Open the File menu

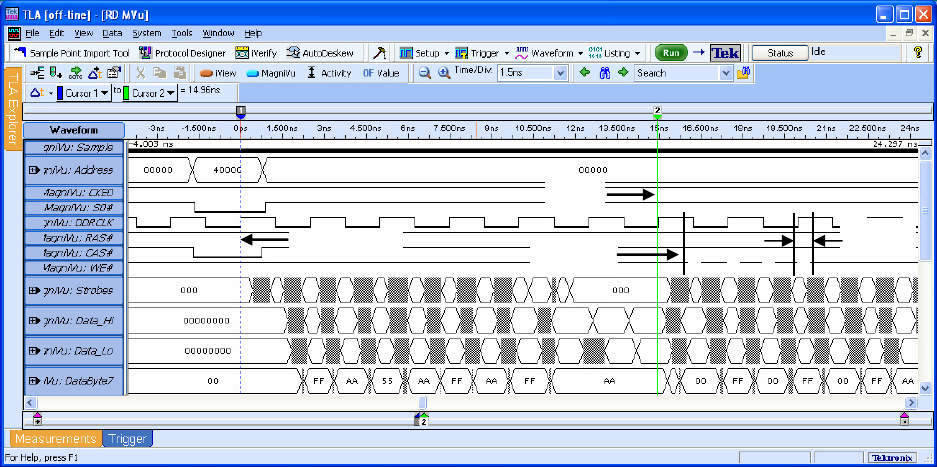[x=32, y=33]
